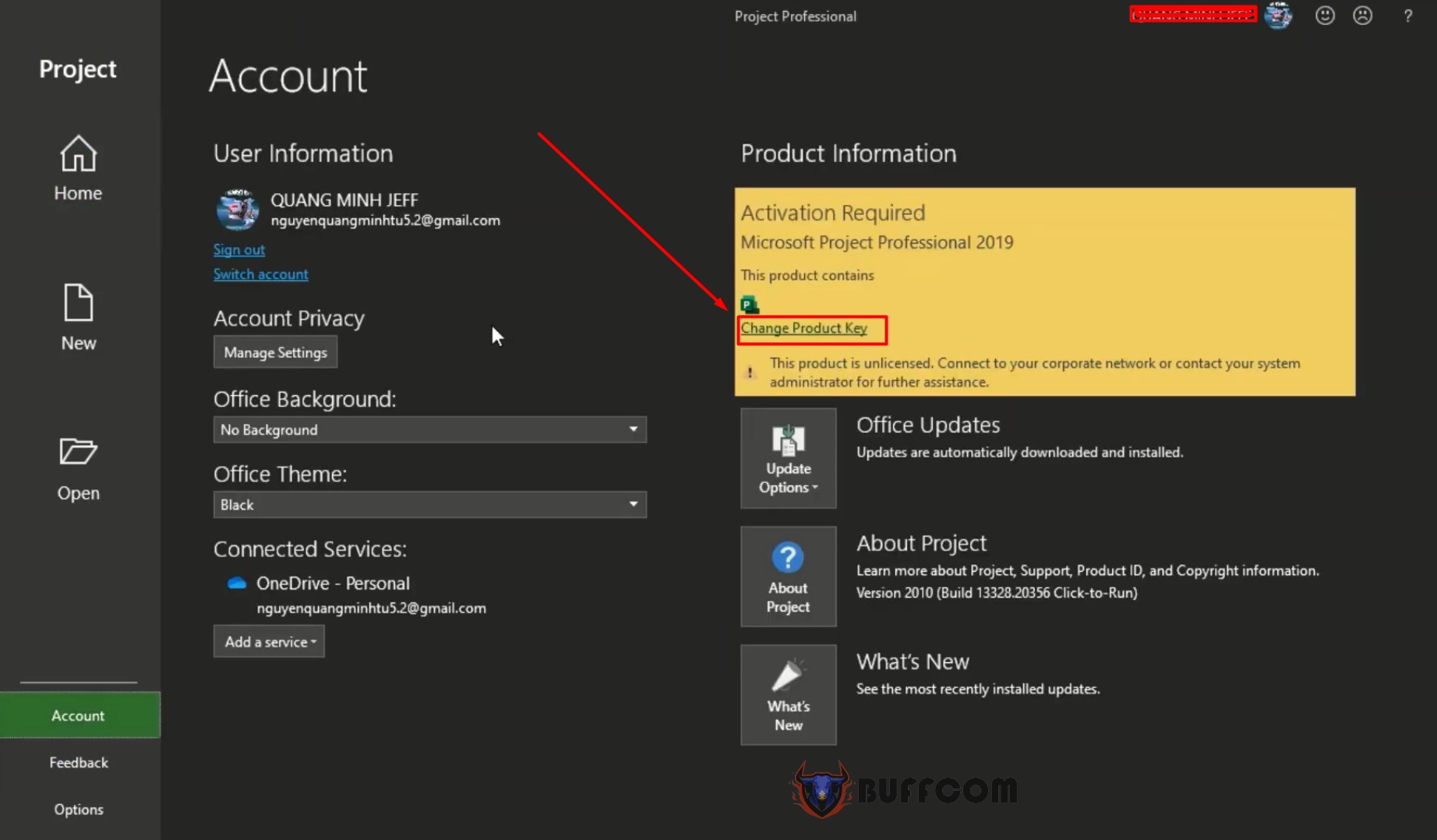This screenshot has width=1437, height=840.
Task: Open Options from the sidebar
Action: 79,809
